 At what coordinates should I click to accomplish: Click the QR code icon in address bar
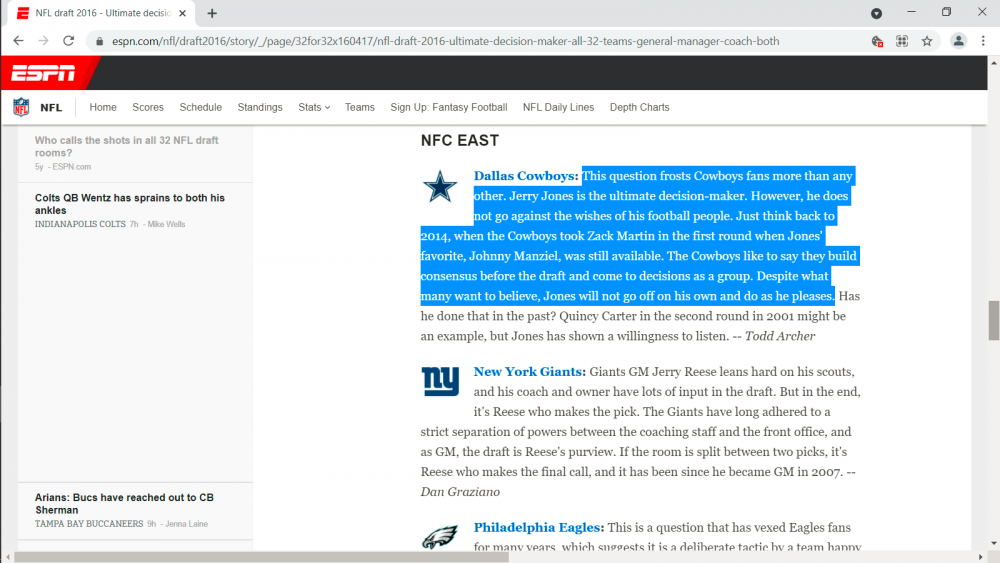tap(902, 41)
